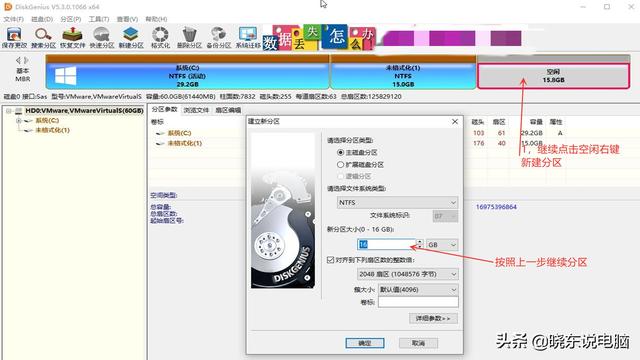Click the HD0 disk icon in tree
This screenshot has width=640, height=360.
pyautogui.click(x=18, y=111)
